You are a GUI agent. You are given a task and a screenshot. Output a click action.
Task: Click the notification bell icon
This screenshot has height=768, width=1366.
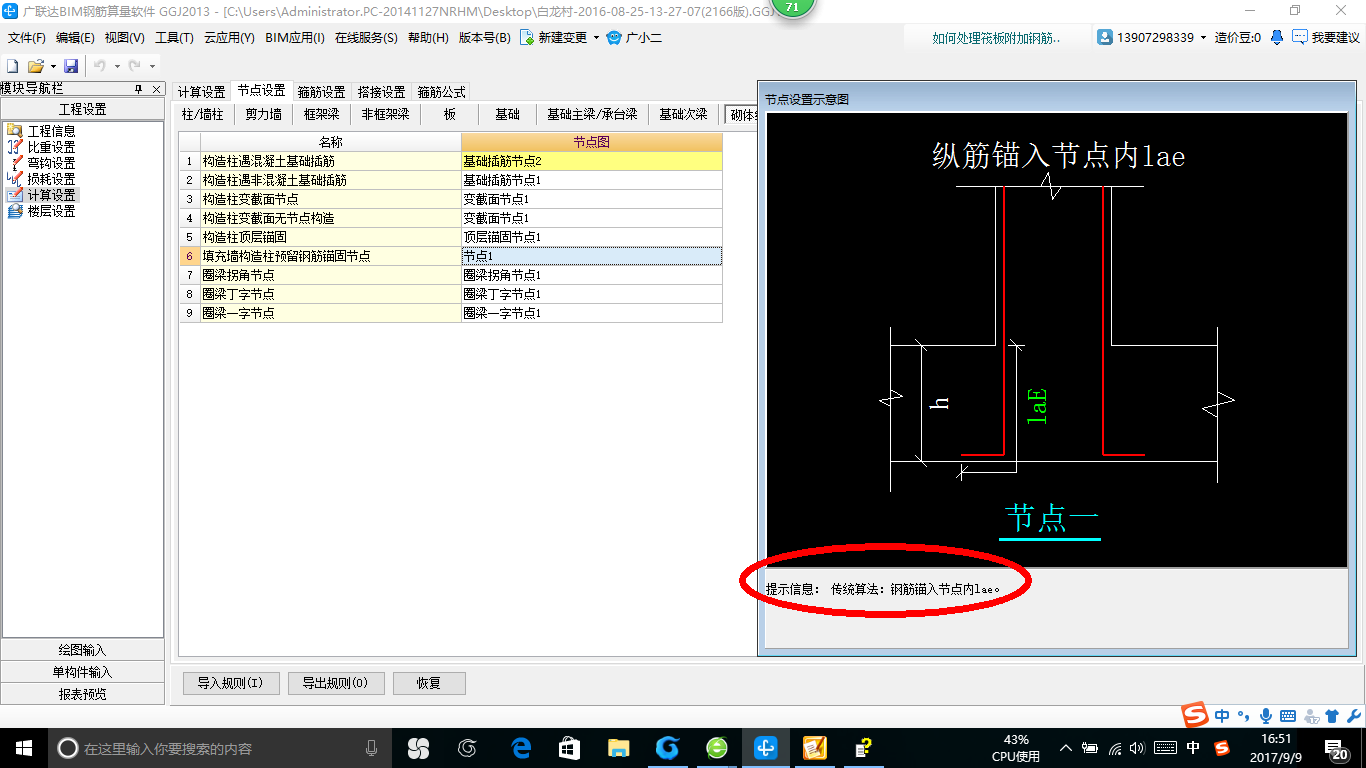pyautogui.click(x=1277, y=38)
